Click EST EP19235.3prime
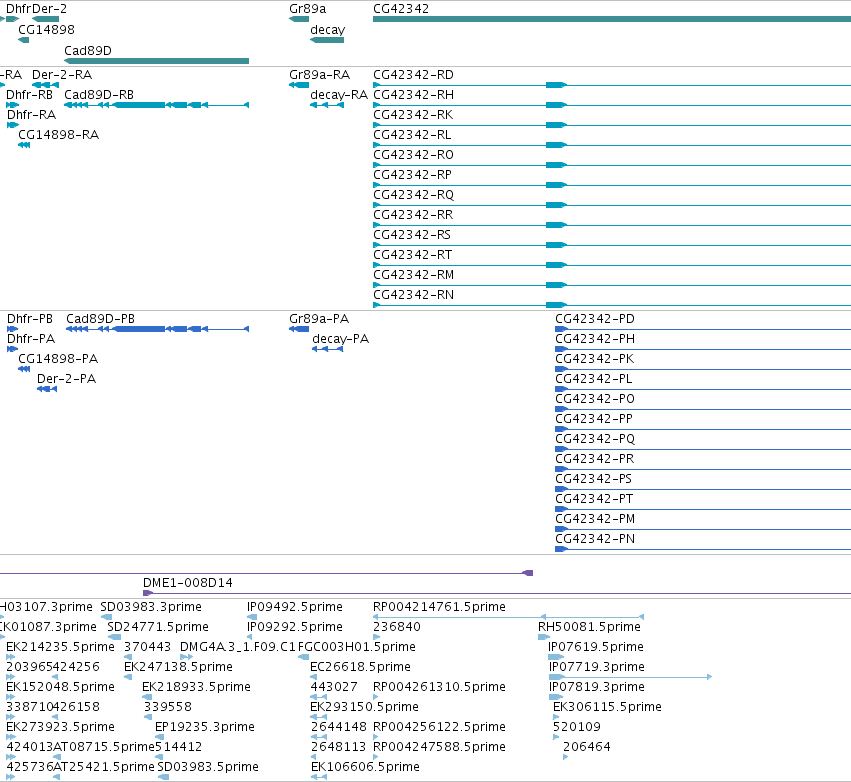 click(x=205, y=727)
